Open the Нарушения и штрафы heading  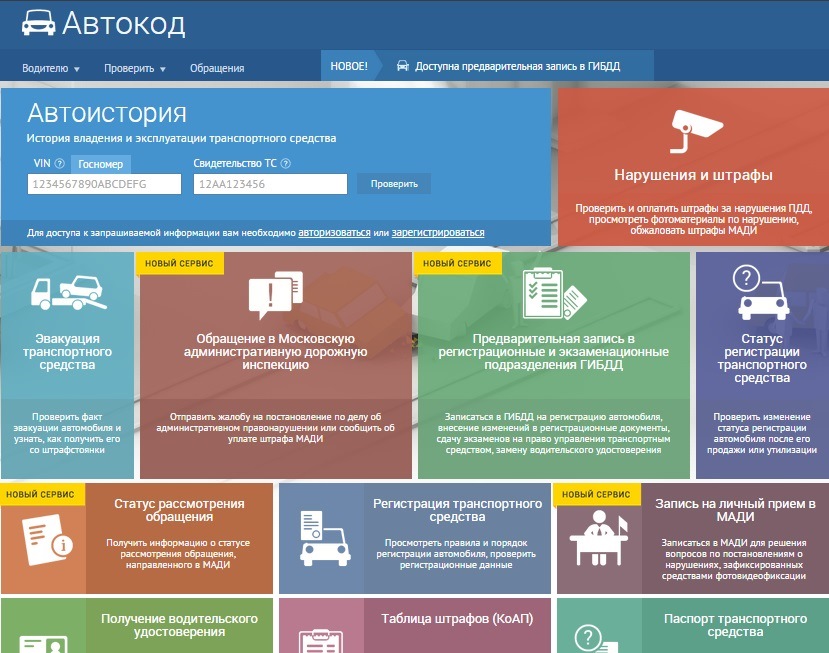(x=693, y=175)
